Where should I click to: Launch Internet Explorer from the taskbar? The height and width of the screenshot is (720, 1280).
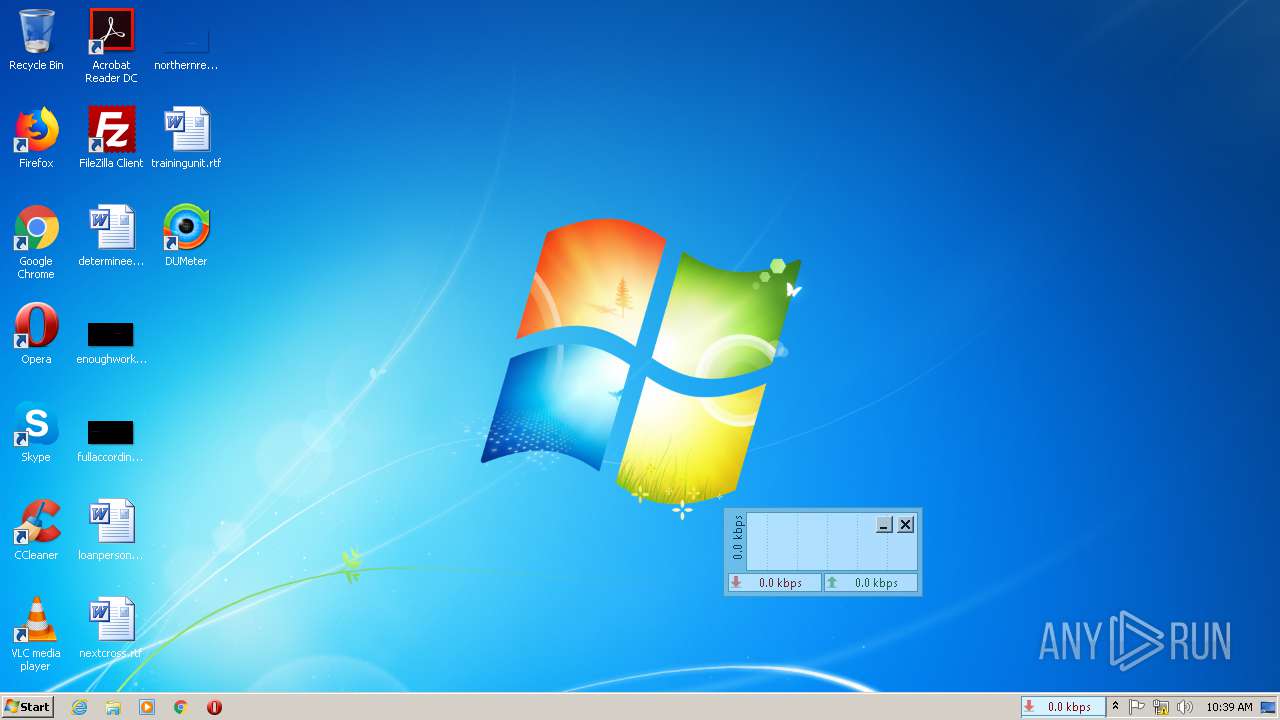pyautogui.click(x=79, y=707)
